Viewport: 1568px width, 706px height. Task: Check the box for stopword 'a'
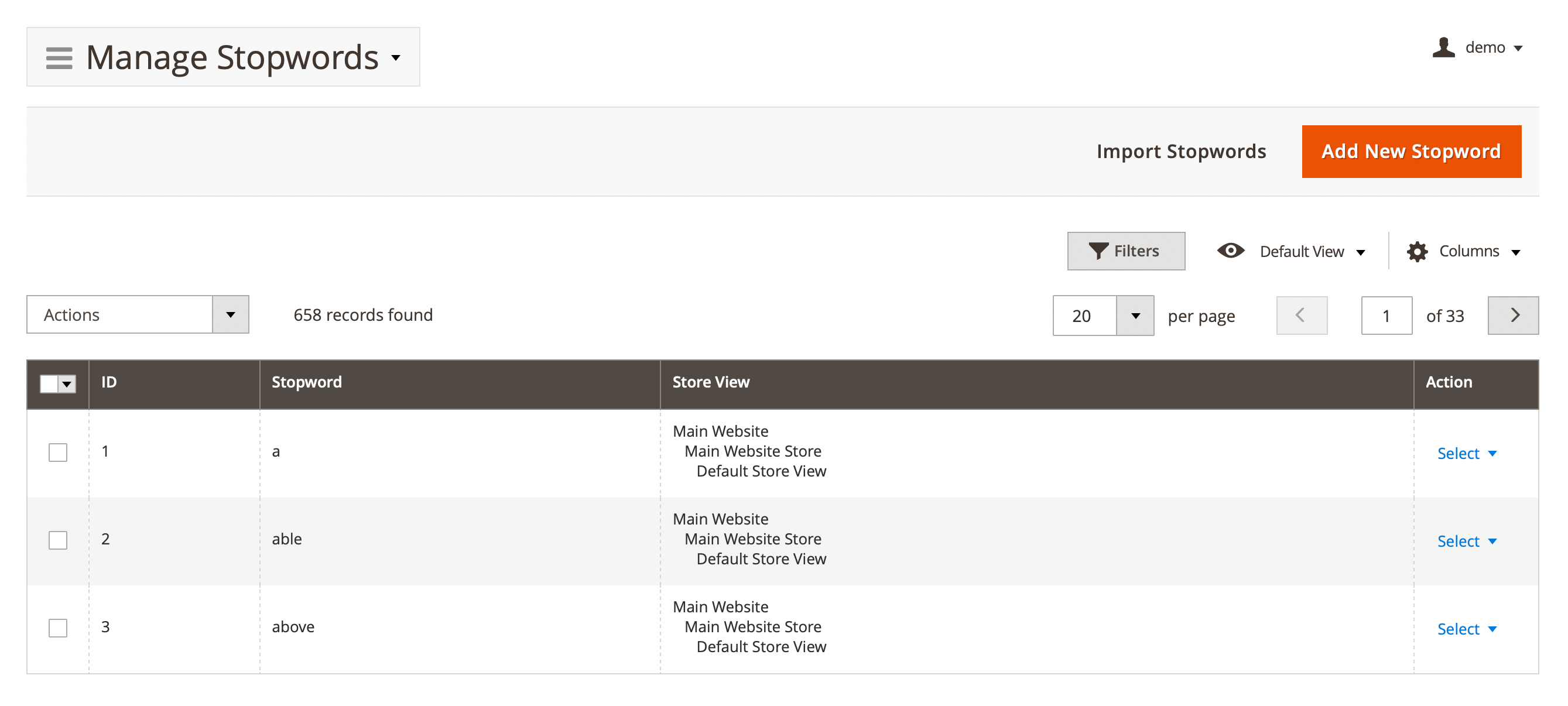click(x=58, y=452)
